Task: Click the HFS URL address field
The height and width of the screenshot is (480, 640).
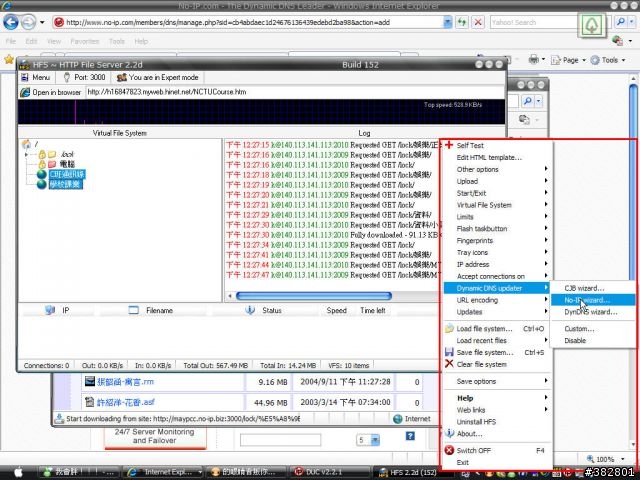Action: (x=295, y=92)
